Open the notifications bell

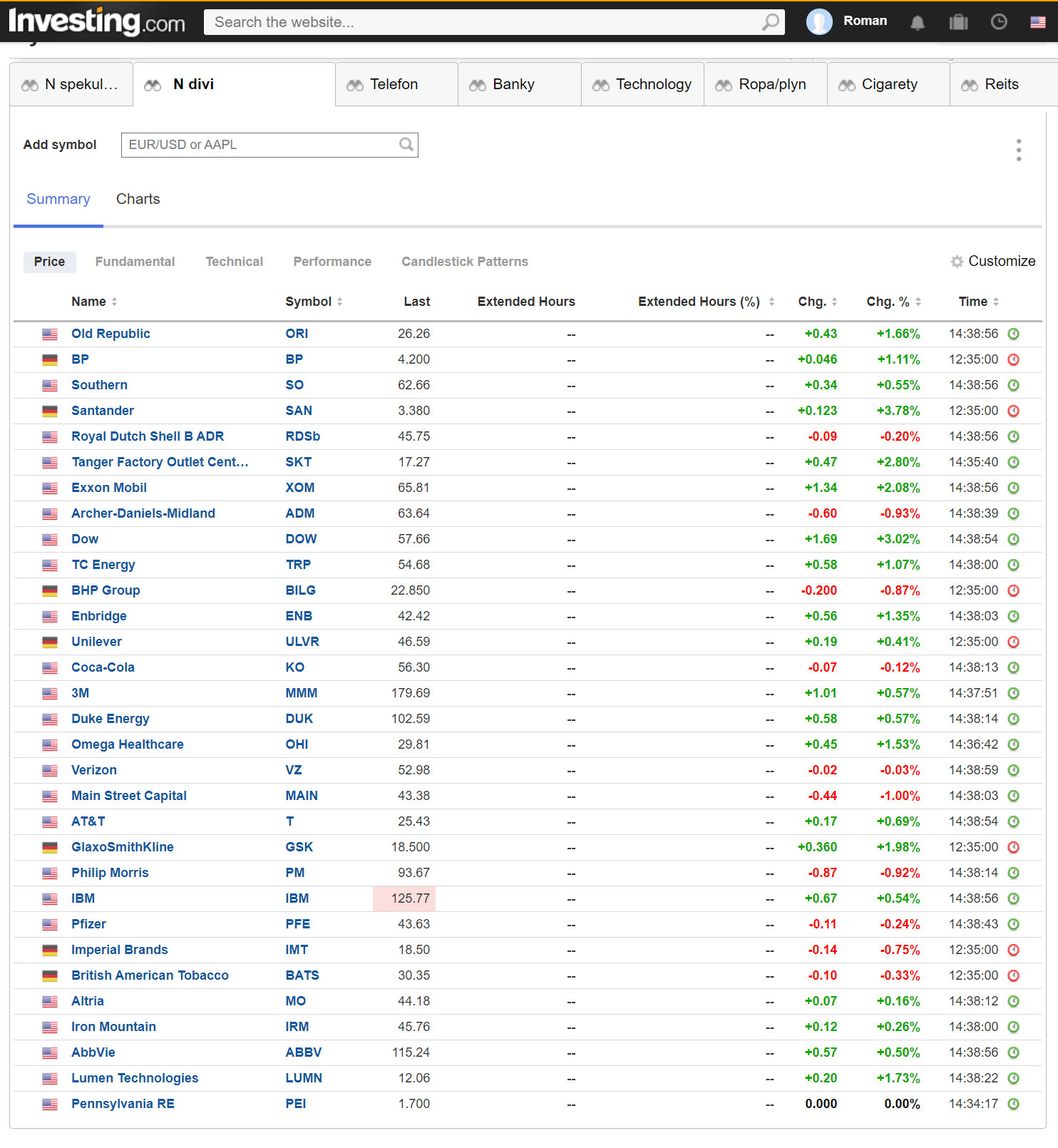click(x=918, y=22)
